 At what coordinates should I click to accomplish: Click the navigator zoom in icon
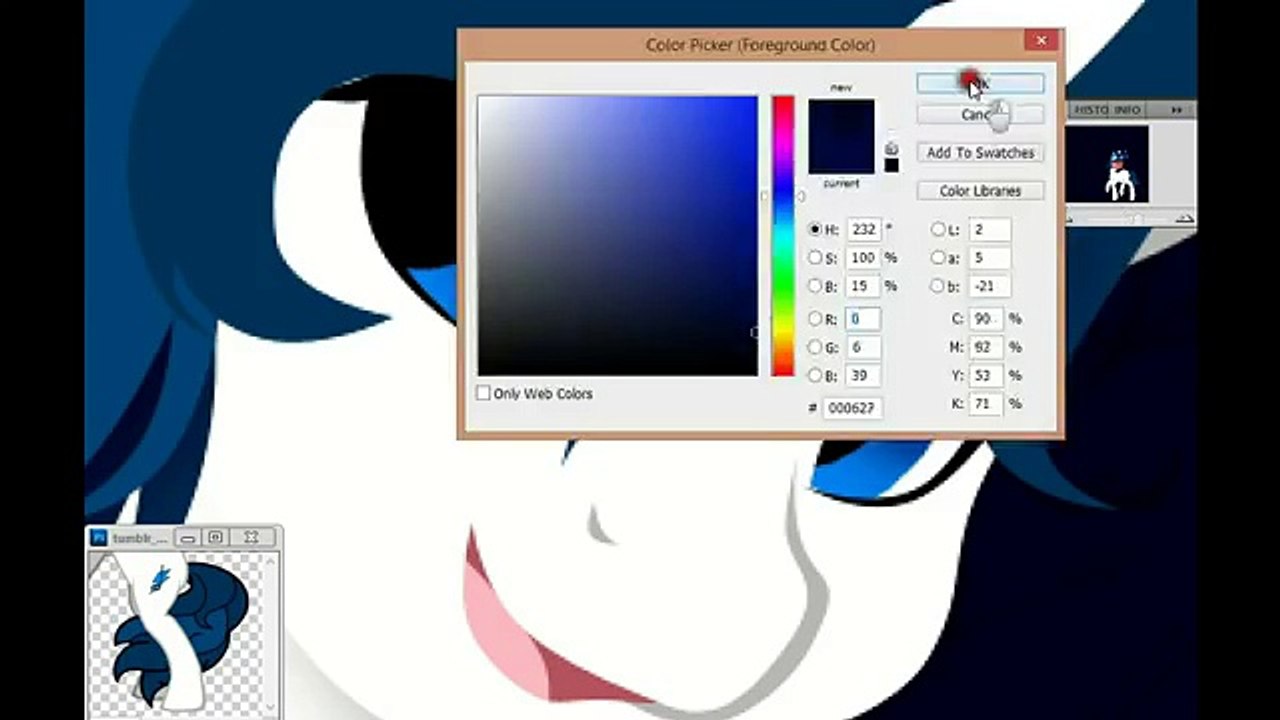[1184, 218]
